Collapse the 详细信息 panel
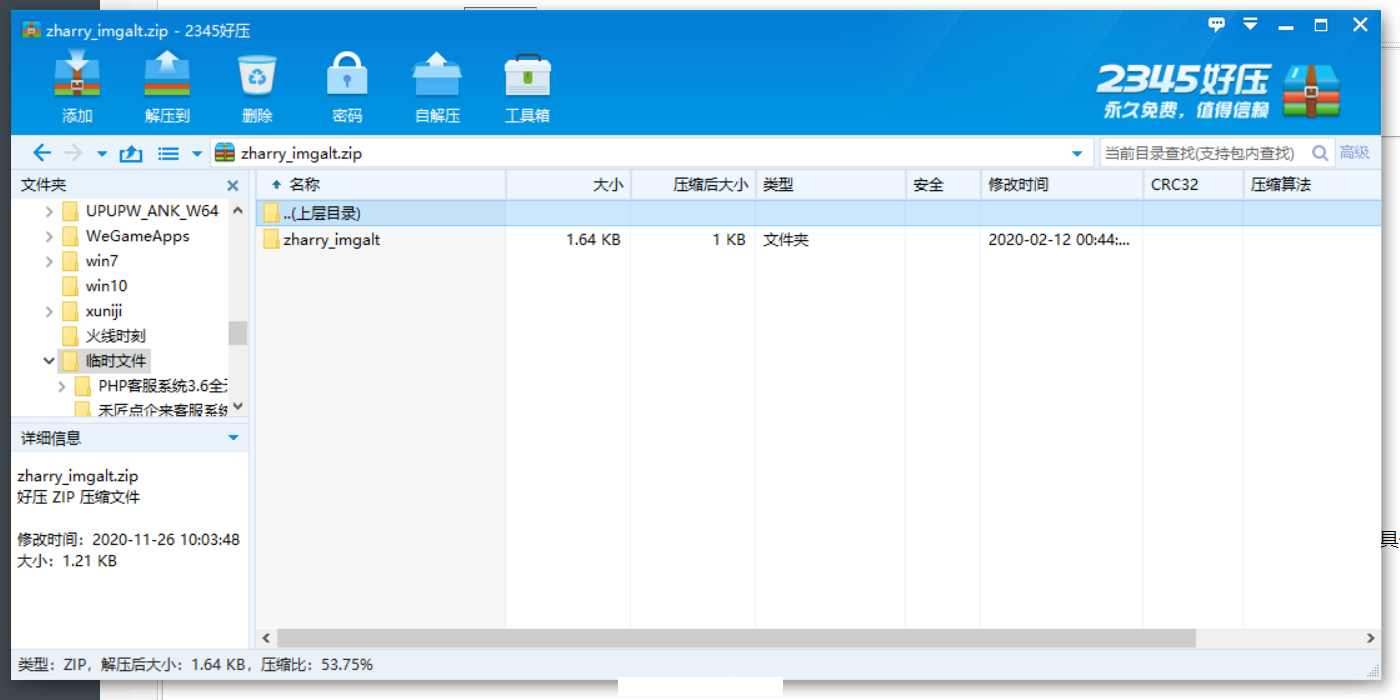This screenshot has width=1400, height=700. click(233, 437)
